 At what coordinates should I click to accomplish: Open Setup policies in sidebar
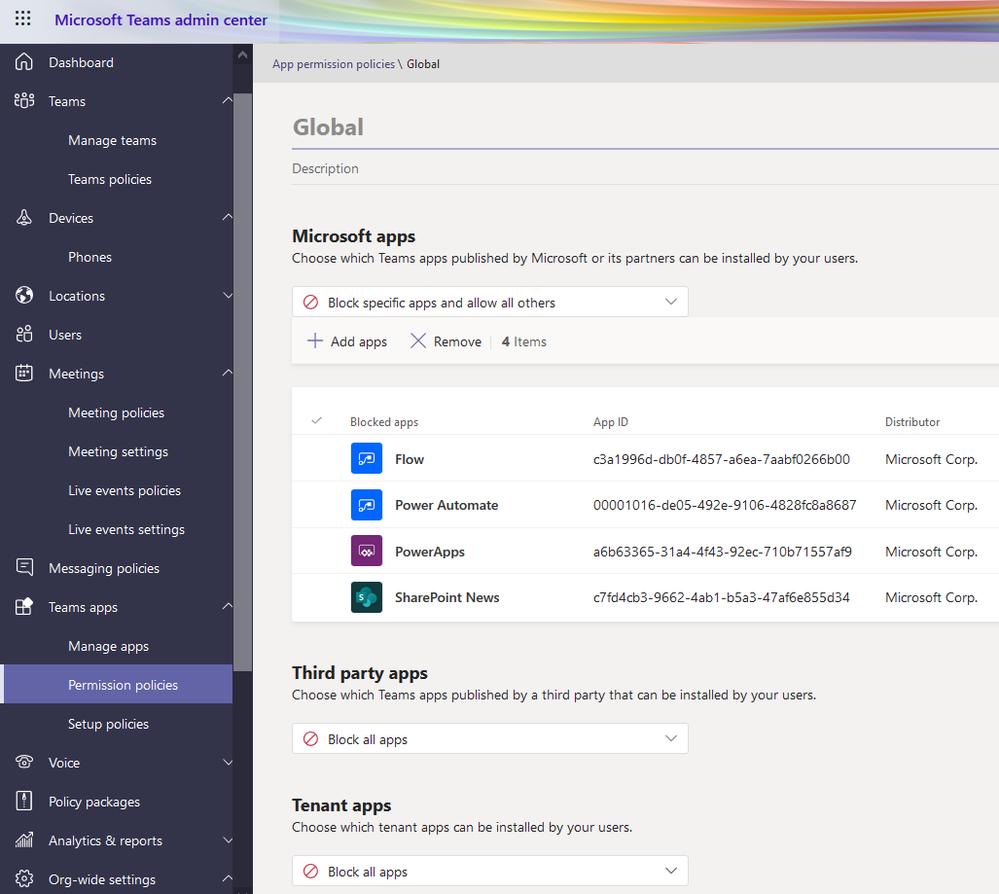108,724
